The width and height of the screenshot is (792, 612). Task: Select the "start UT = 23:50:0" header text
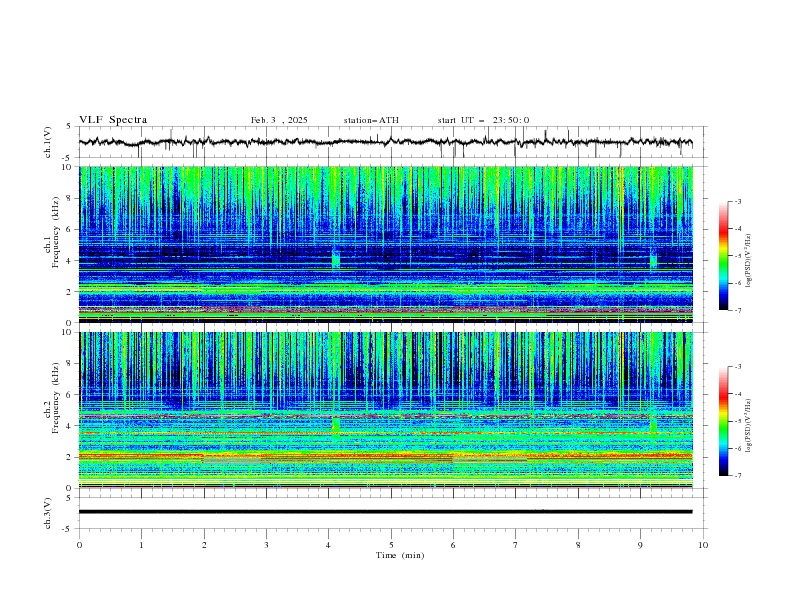point(483,120)
